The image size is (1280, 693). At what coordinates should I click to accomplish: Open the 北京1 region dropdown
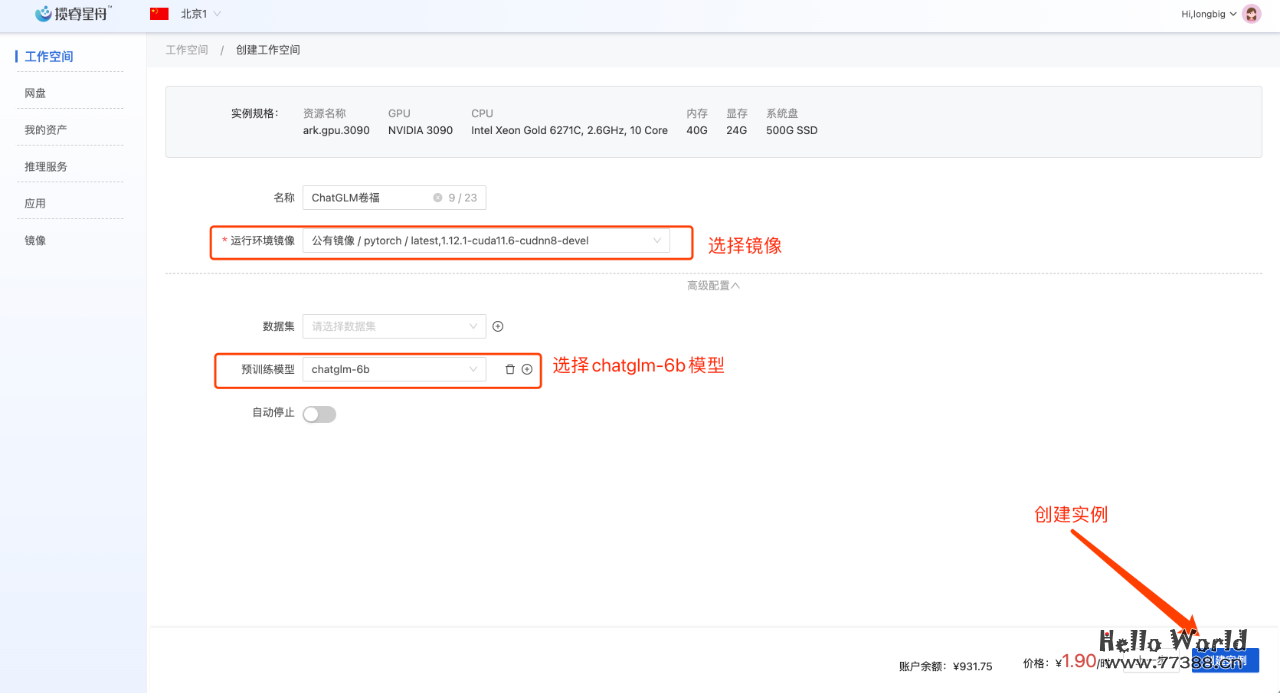tap(201, 14)
